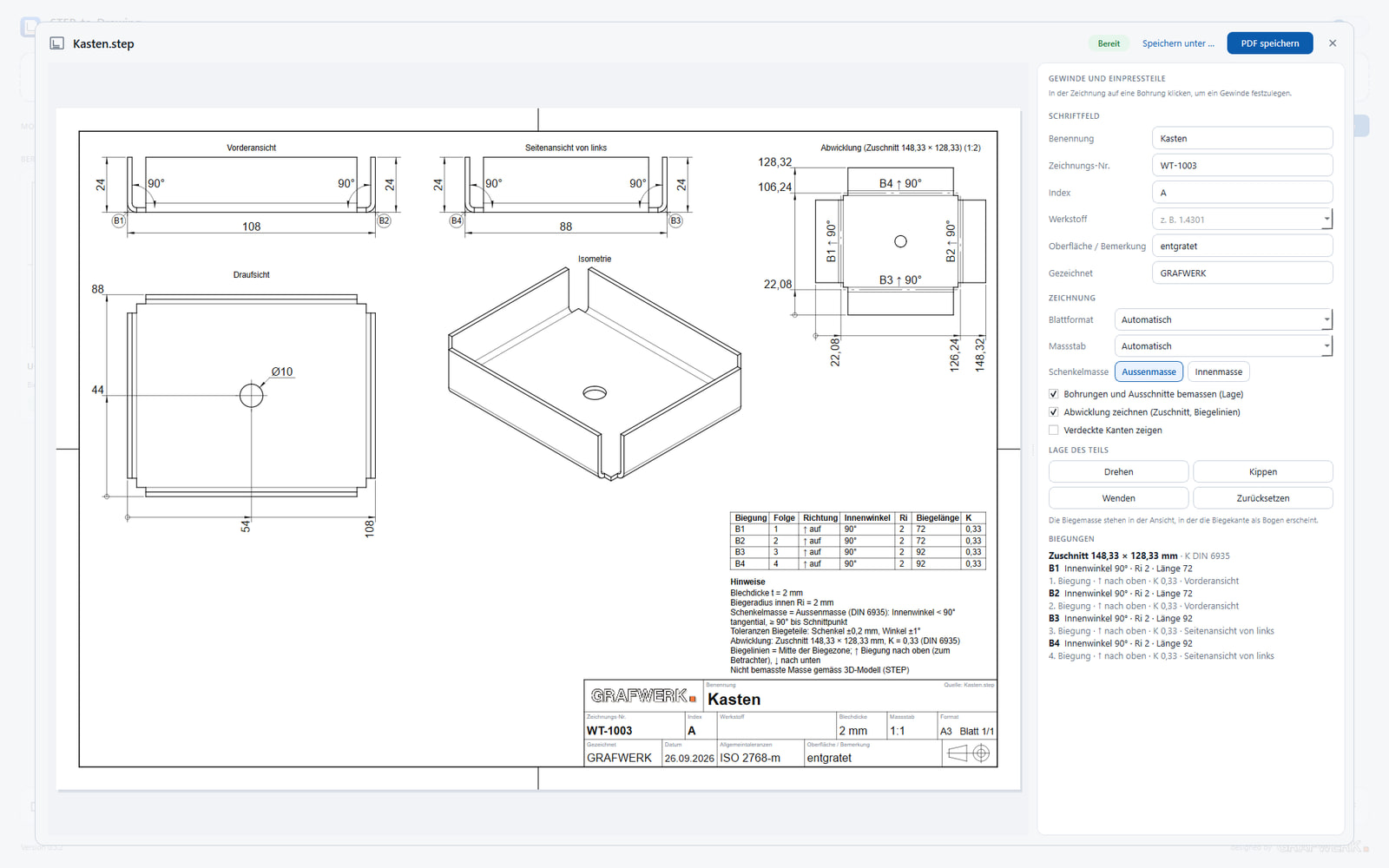Open the Blattformat dropdown
The width and height of the screenshot is (1389, 868).
[x=1222, y=319]
